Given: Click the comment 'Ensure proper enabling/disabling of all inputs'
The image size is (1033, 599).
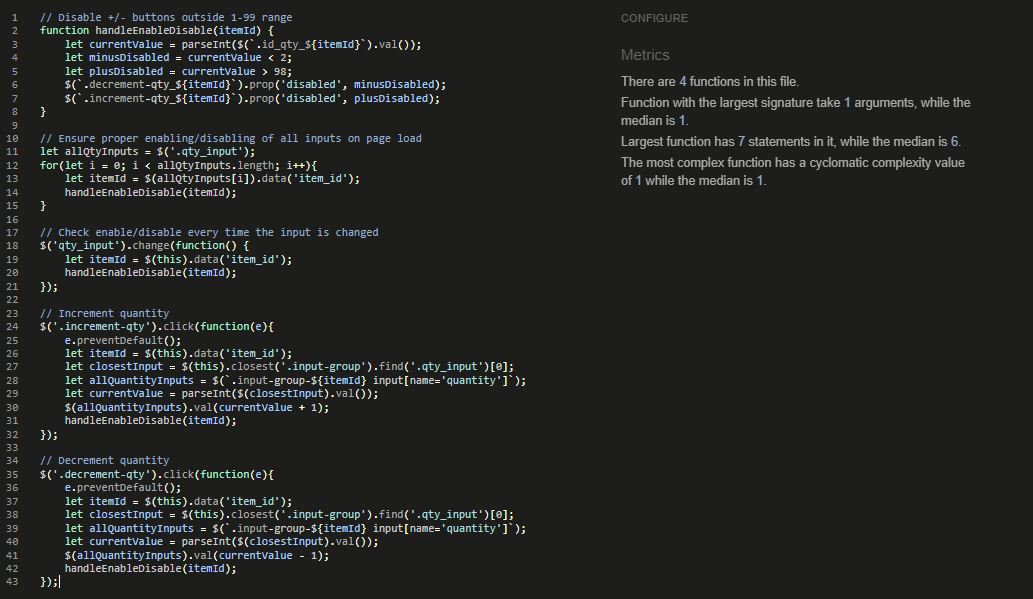Looking at the screenshot, I should pyautogui.click(x=231, y=138).
